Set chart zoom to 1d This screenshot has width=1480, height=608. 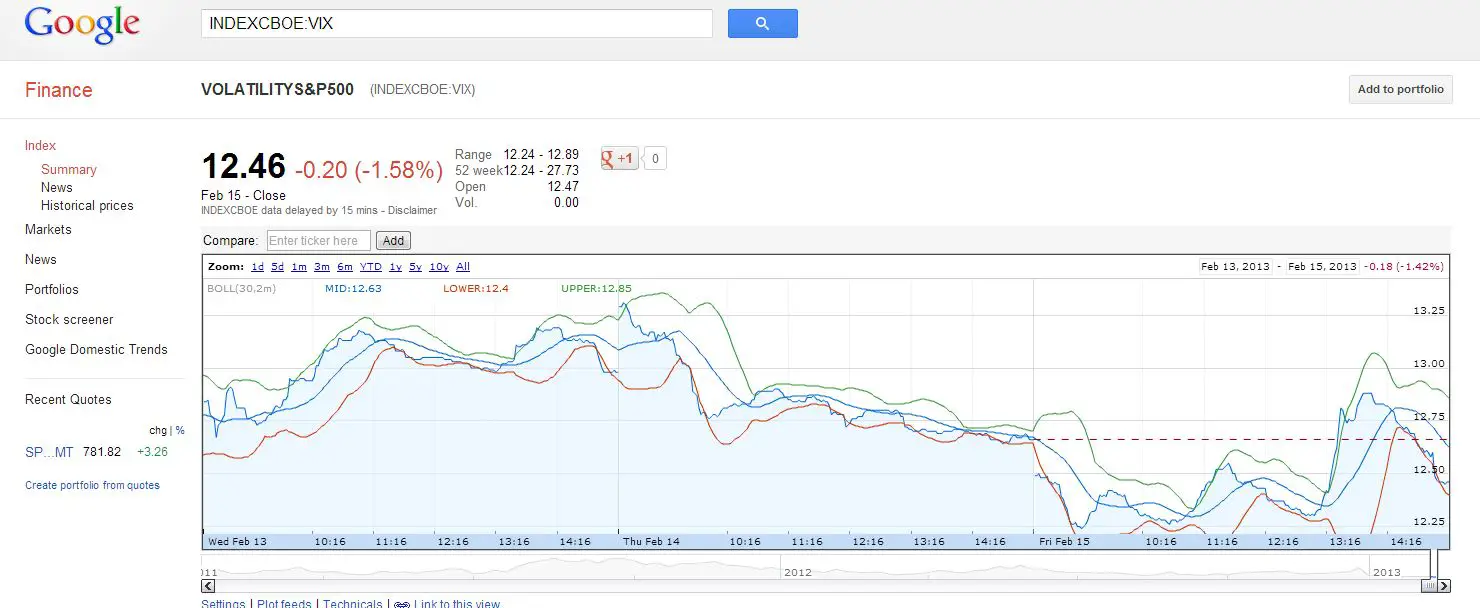258,267
